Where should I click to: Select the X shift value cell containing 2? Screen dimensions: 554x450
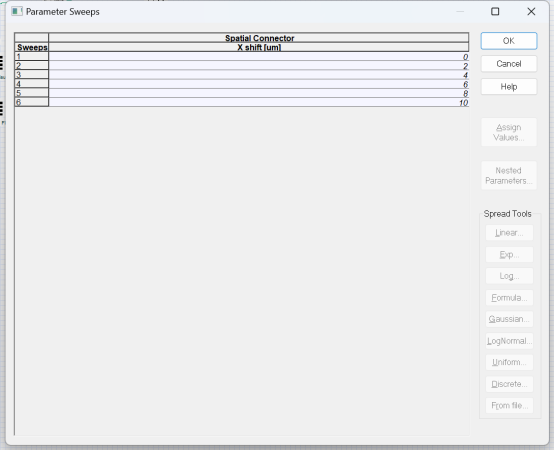point(259,66)
